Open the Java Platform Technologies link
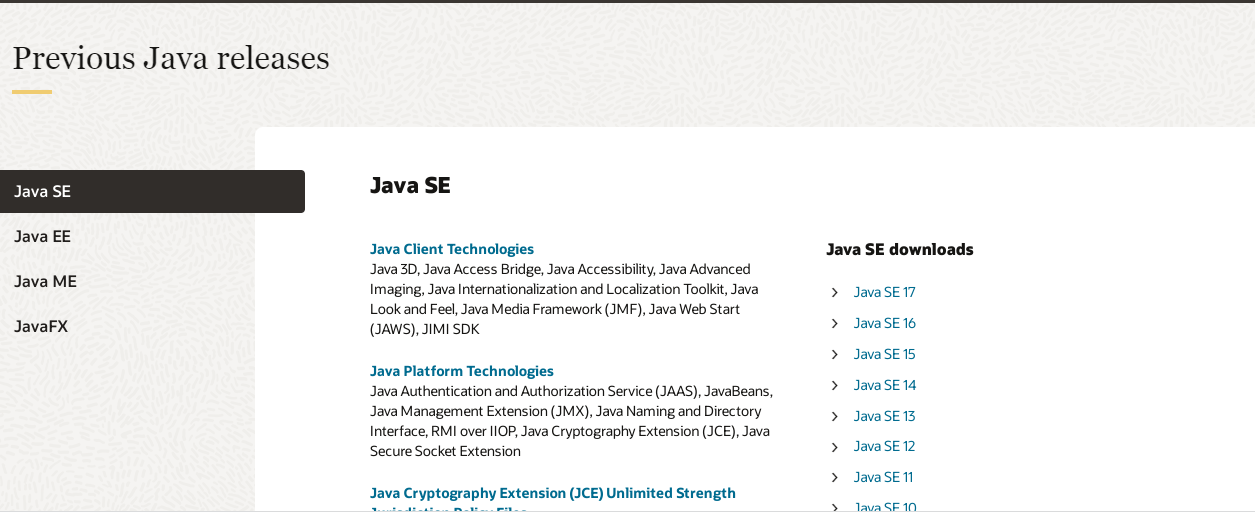The image size is (1255, 517). click(462, 371)
